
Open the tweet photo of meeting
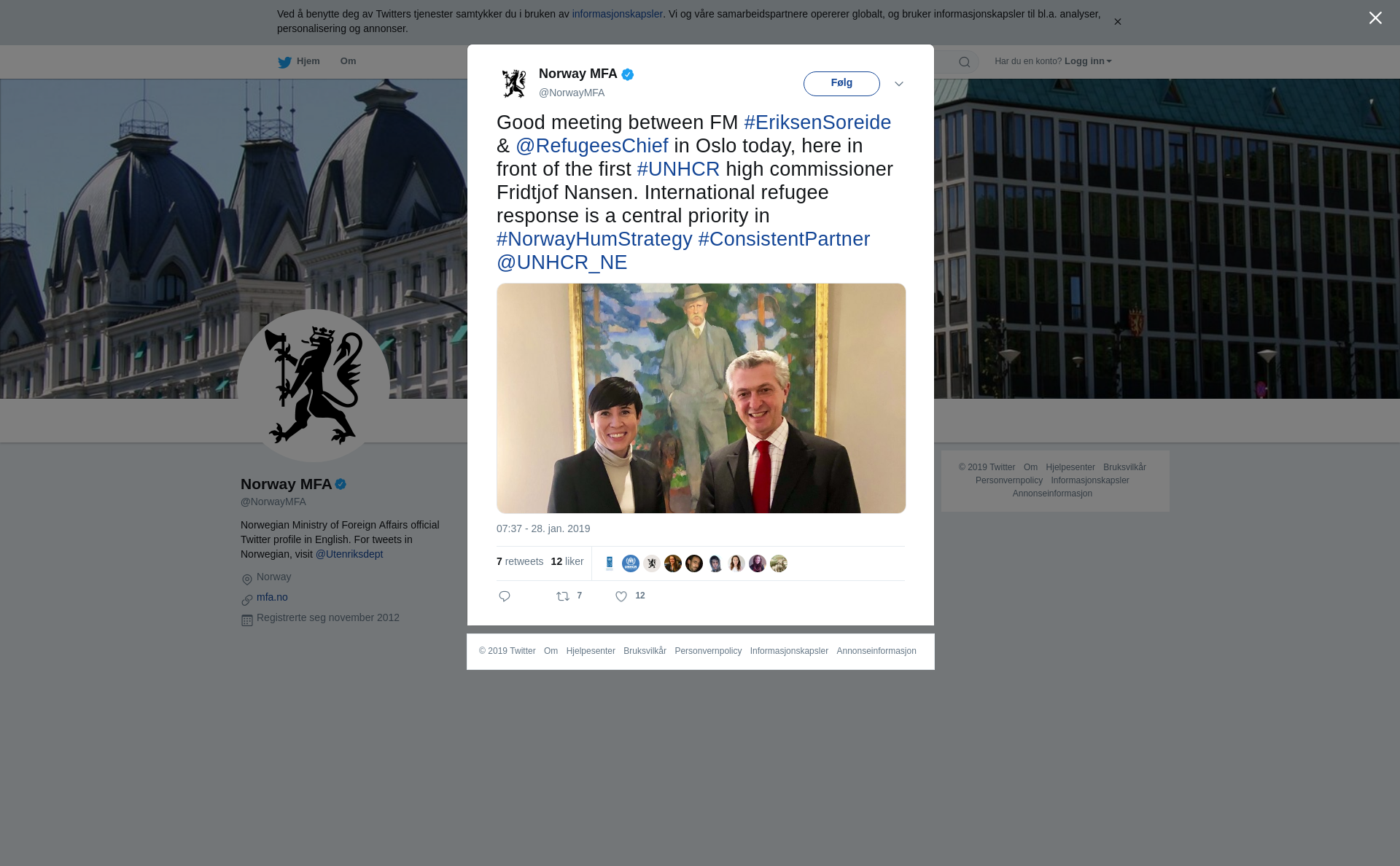[701, 398]
